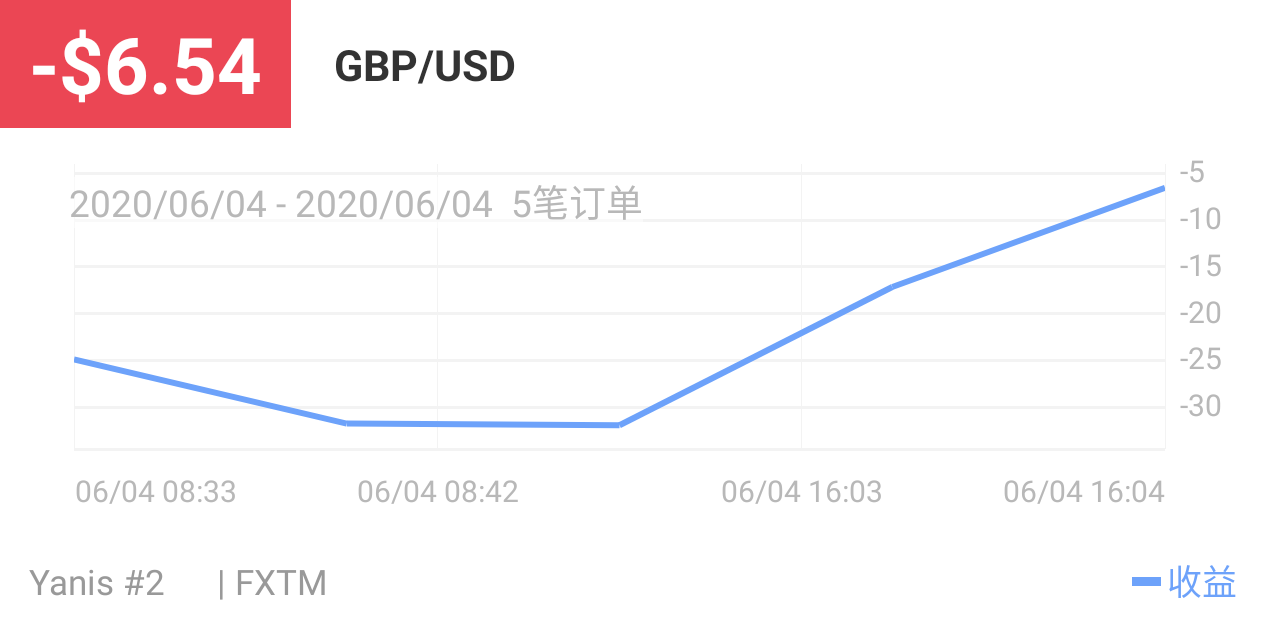Select the 06/04 16:04 time axis label
Viewport: 1266px width, 633px height.
click(x=1084, y=492)
